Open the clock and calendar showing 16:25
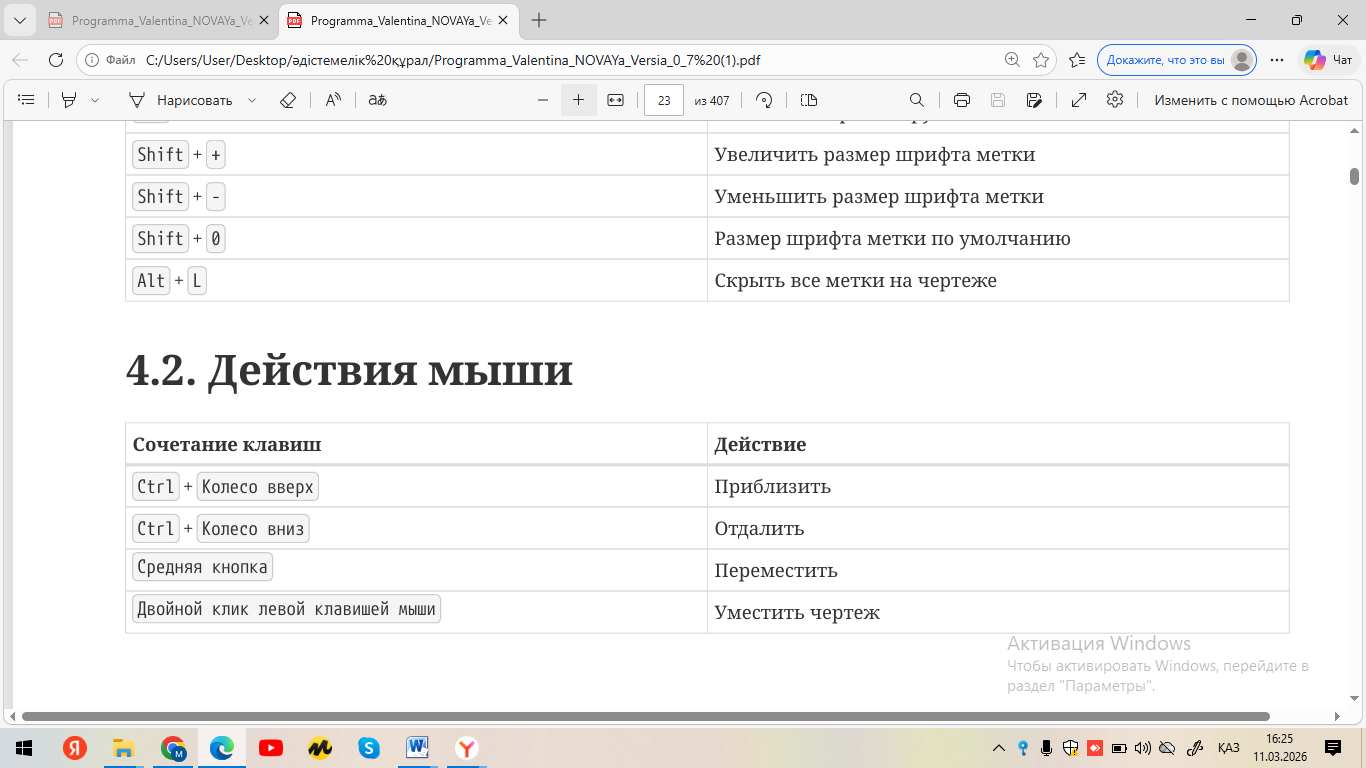The height and width of the screenshot is (768, 1366). coord(1279,748)
